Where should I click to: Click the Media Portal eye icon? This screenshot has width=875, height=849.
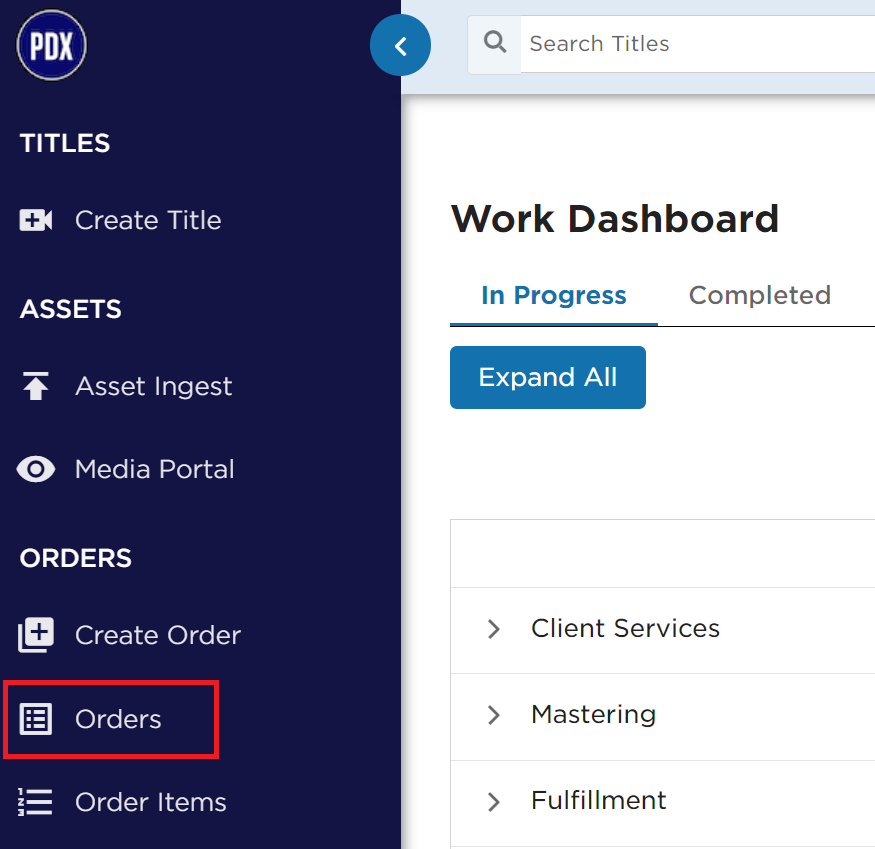tap(36, 469)
